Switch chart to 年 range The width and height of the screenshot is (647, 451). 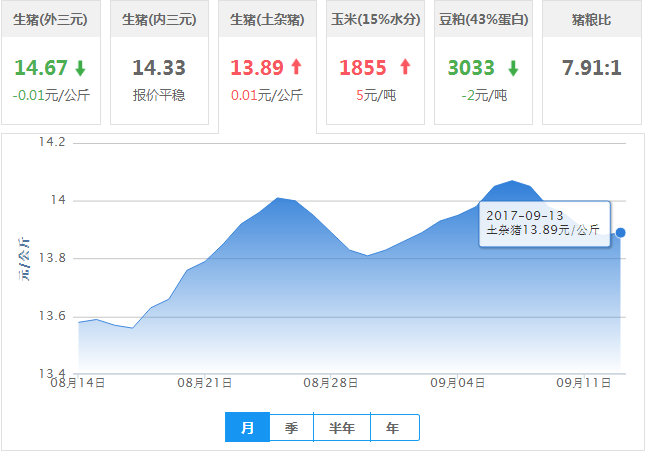pos(394,428)
